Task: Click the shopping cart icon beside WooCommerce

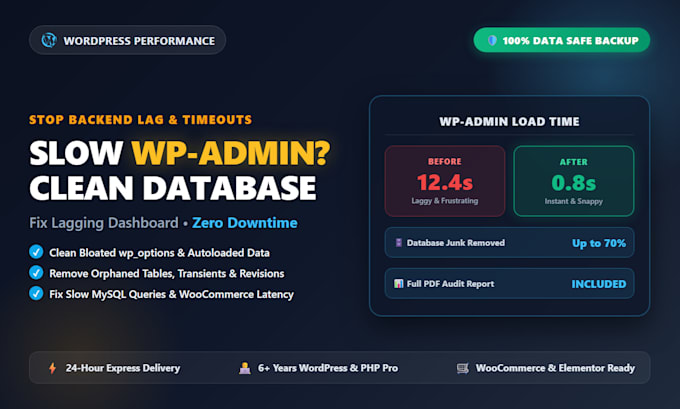Action: [x=463, y=368]
